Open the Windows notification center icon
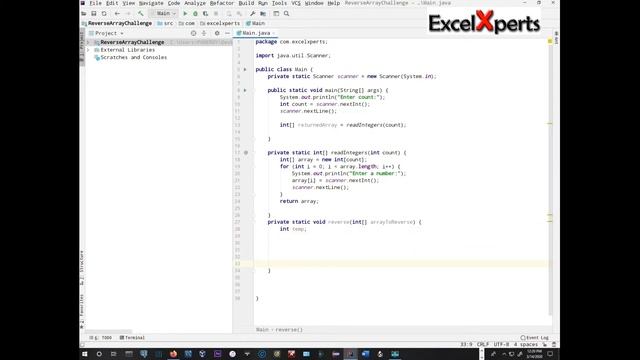 click(x=550, y=354)
